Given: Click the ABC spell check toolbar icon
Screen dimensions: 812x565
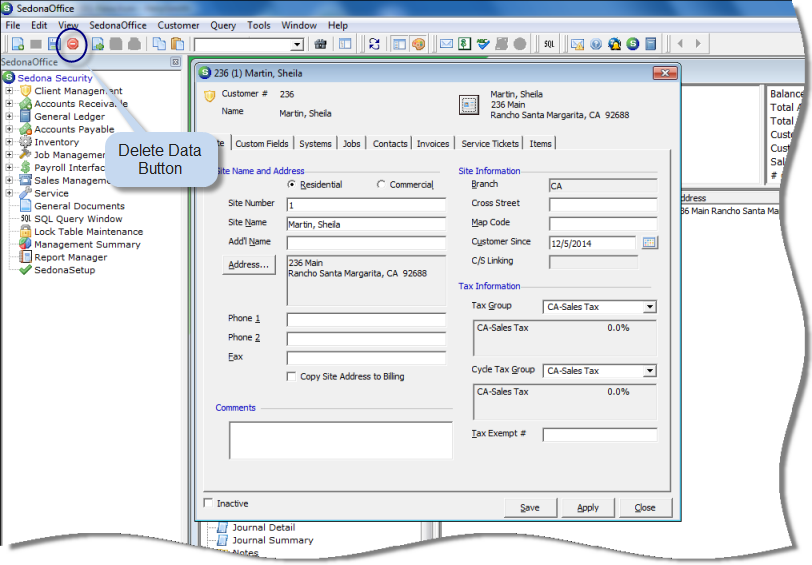Looking at the screenshot, I should 483,44.
